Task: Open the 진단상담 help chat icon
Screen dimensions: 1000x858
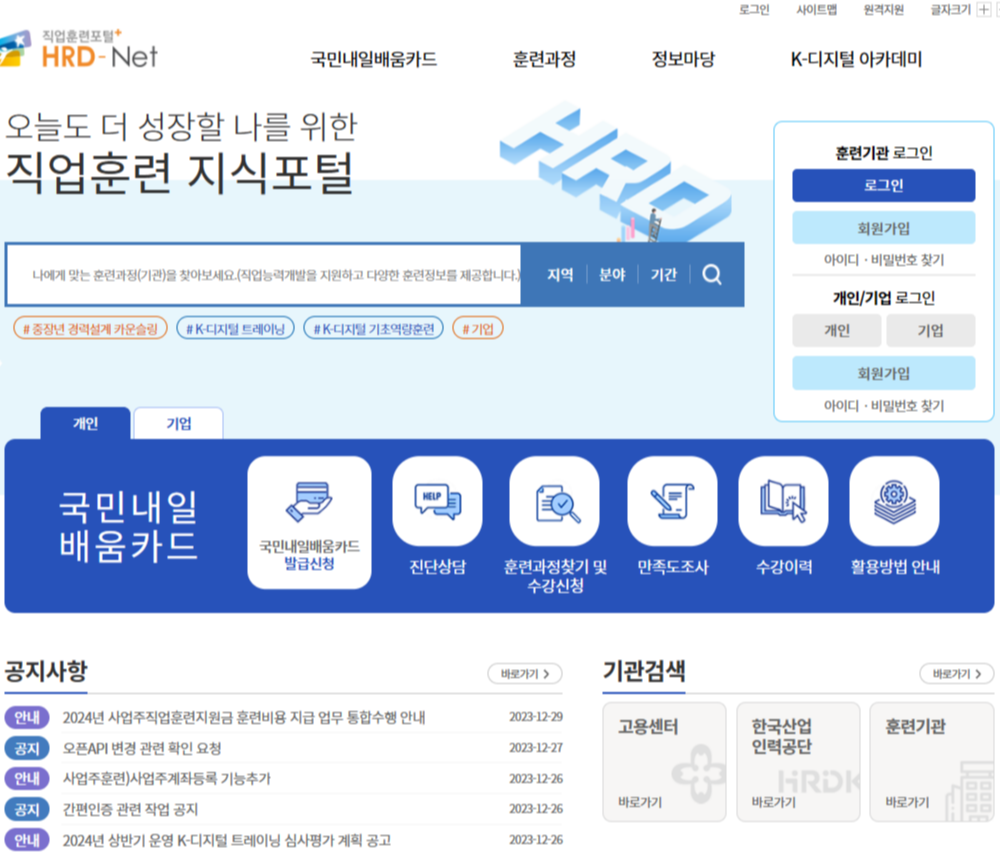Action: [438, 501]
